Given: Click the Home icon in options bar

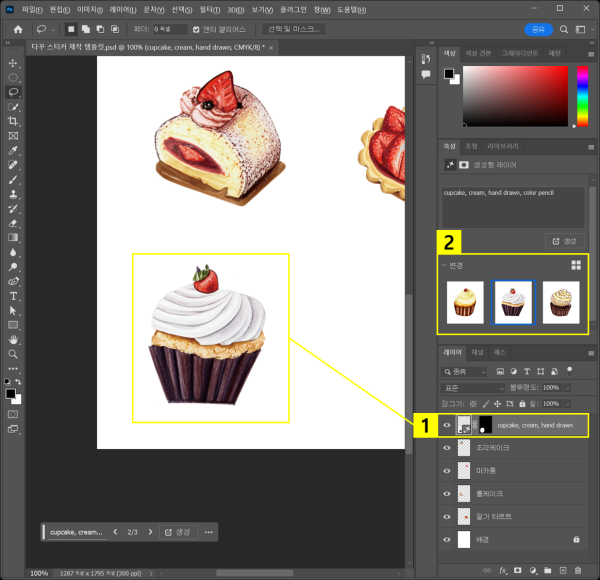Looking at the screenshot, I should click(x=18, y=29).
